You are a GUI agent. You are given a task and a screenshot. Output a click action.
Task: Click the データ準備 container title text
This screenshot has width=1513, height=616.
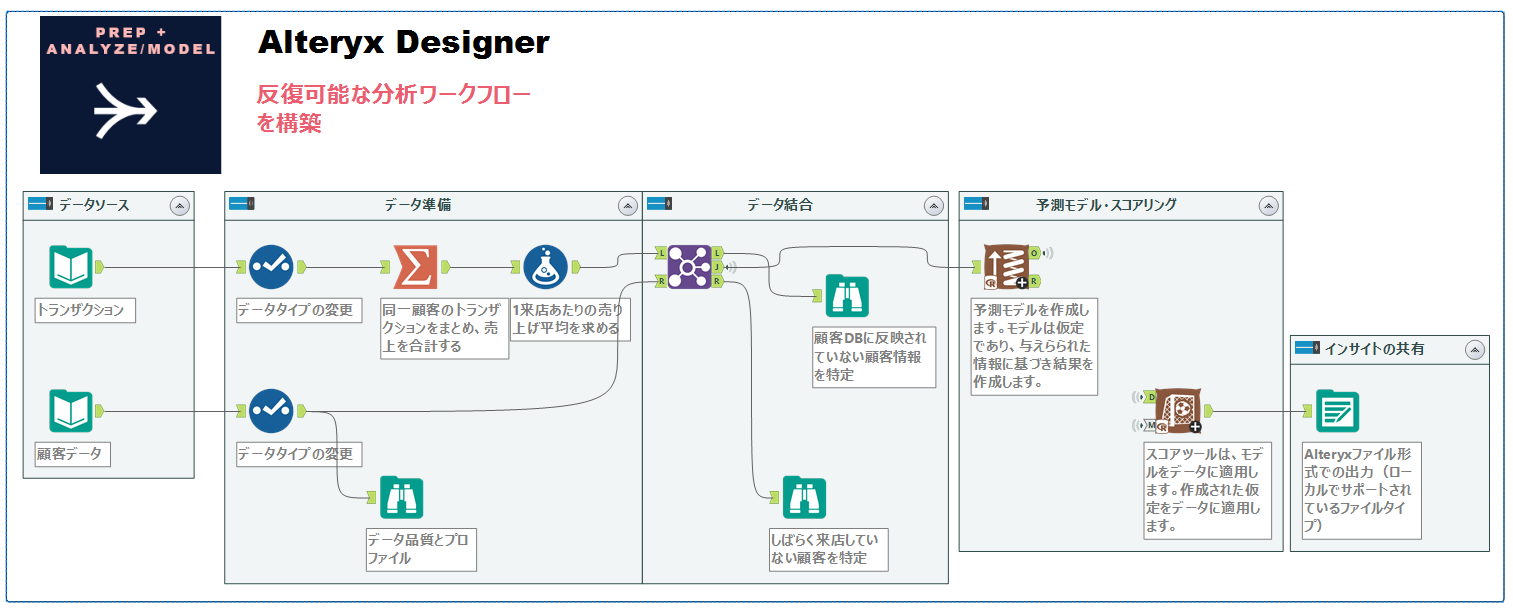(x=417, y=205)
